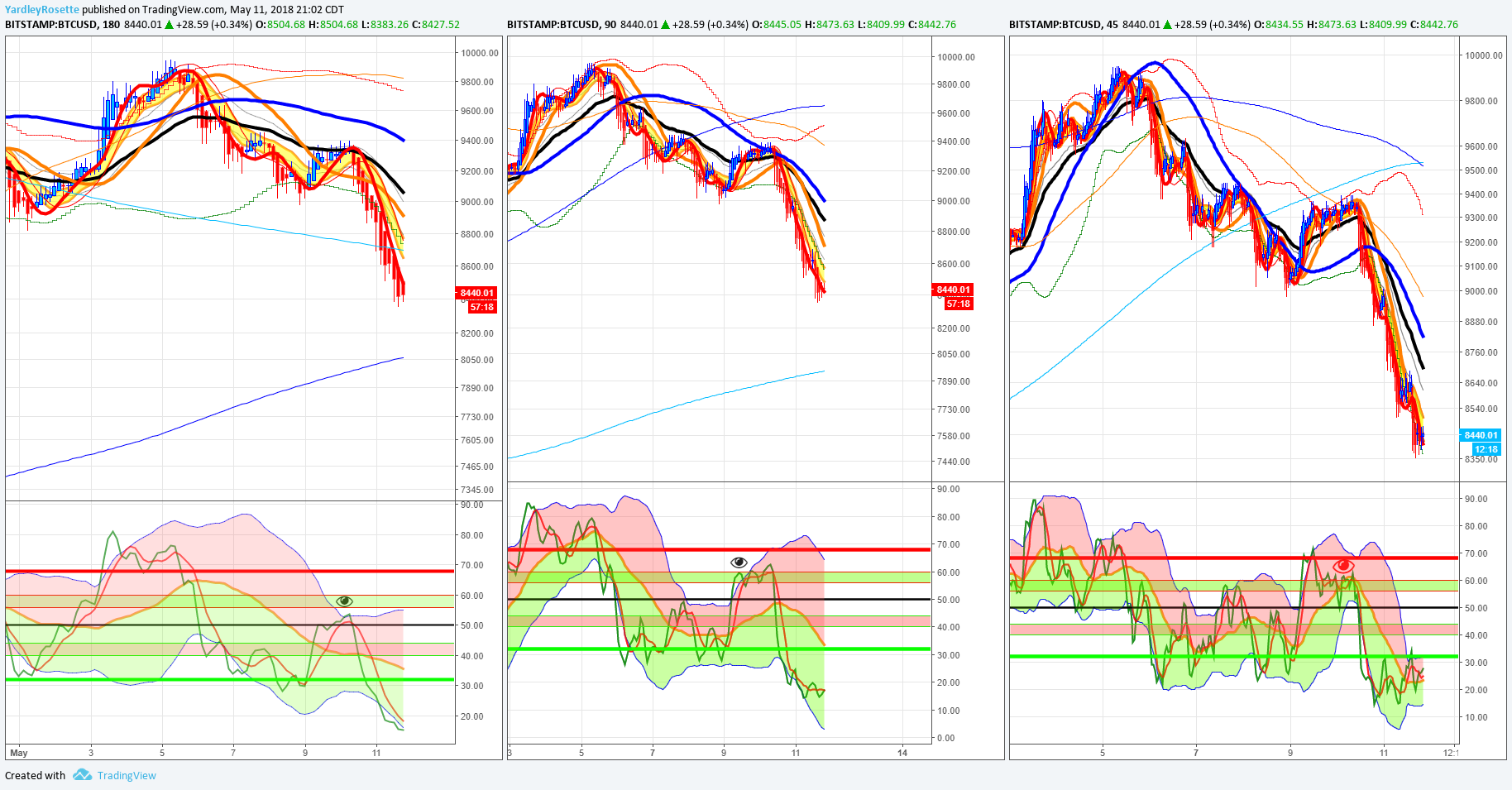Click the published date May 11, 2018 21:02 CDT text
This screenshot has width=1512, height=790.
(x=287, y=10)
